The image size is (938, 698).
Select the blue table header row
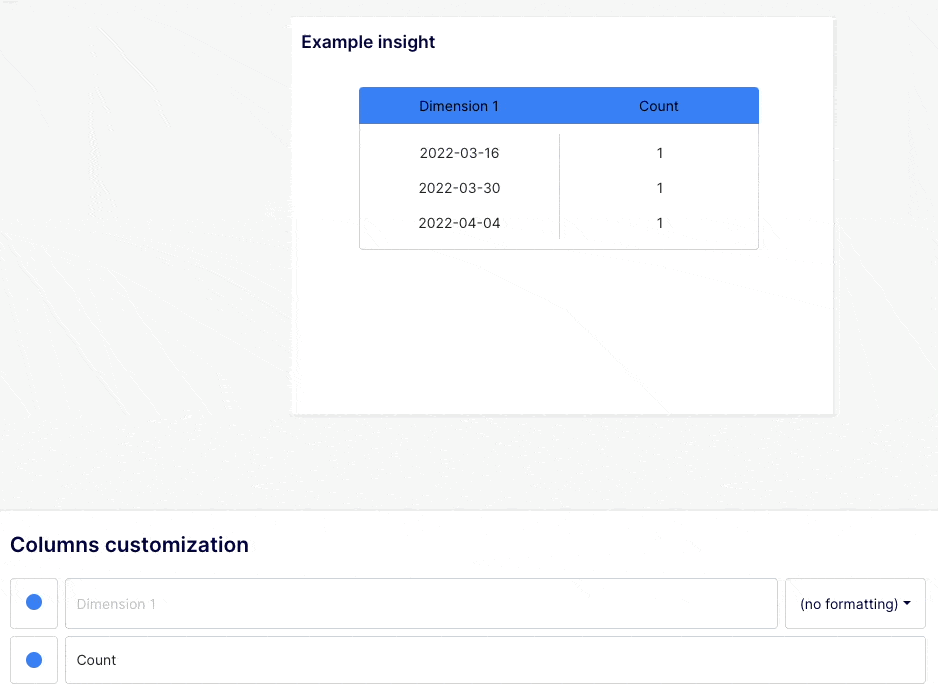click(x=558, y=105)
